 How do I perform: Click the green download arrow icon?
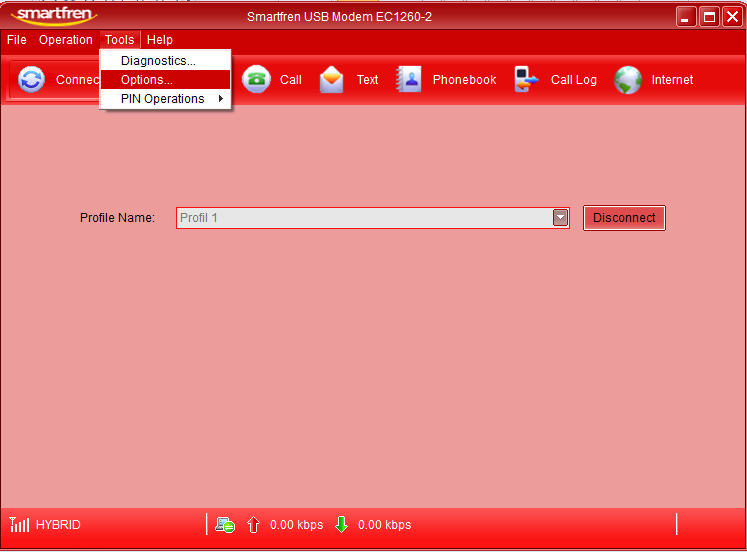click(x=342, y=524)
